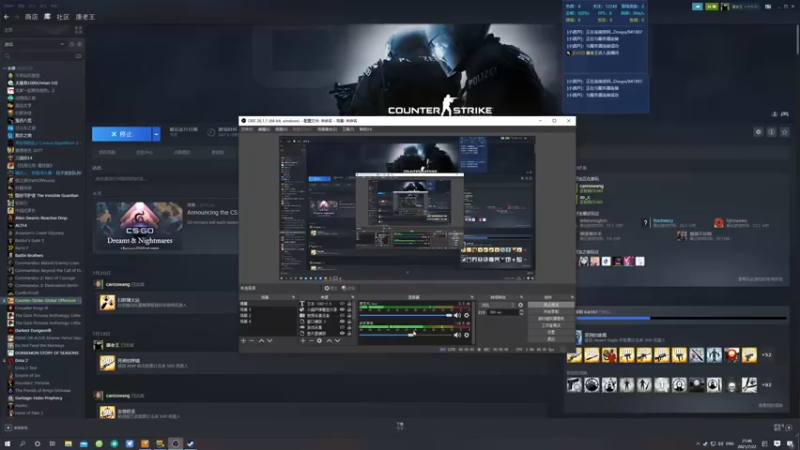The image size is (800, 450).
Task: Click the OBS icon in the taskbar
Action: pyautogui.click(x=175, y=444)
